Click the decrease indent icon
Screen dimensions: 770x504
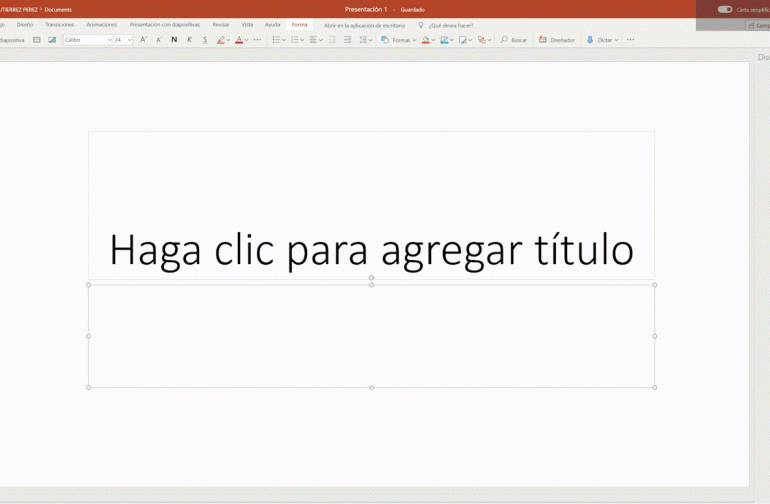332,40
